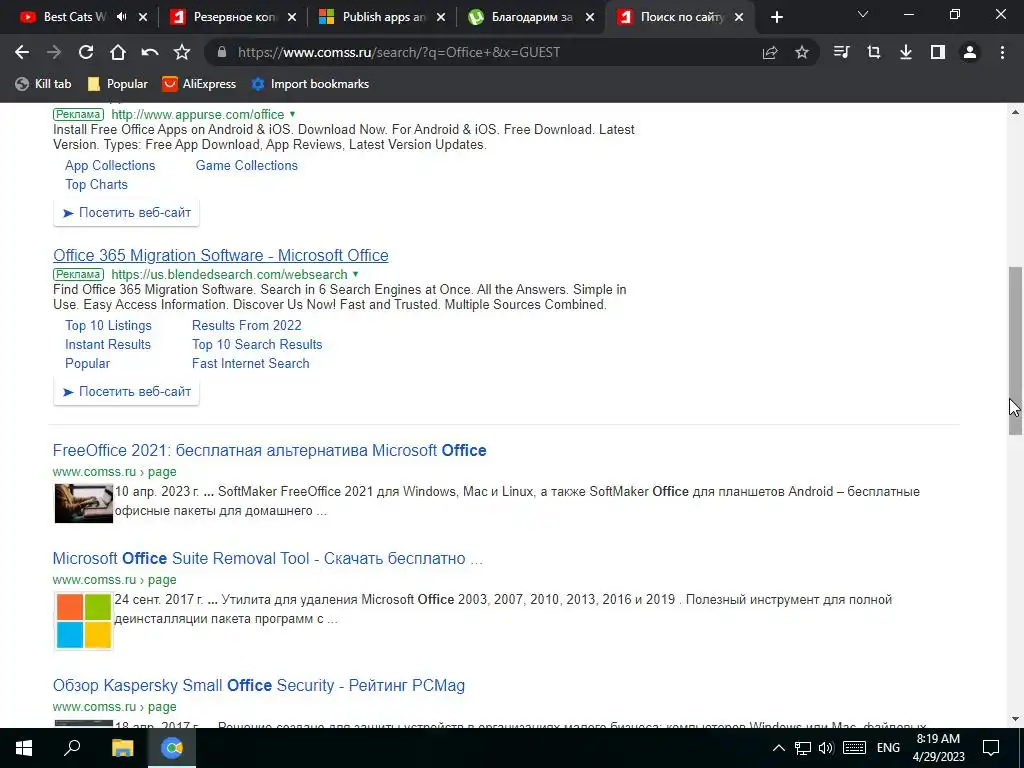This screenshot has height=768, width=1024.
Task: Expand the appurse.com ad dropdown arrow
Action: pos(293,114)
